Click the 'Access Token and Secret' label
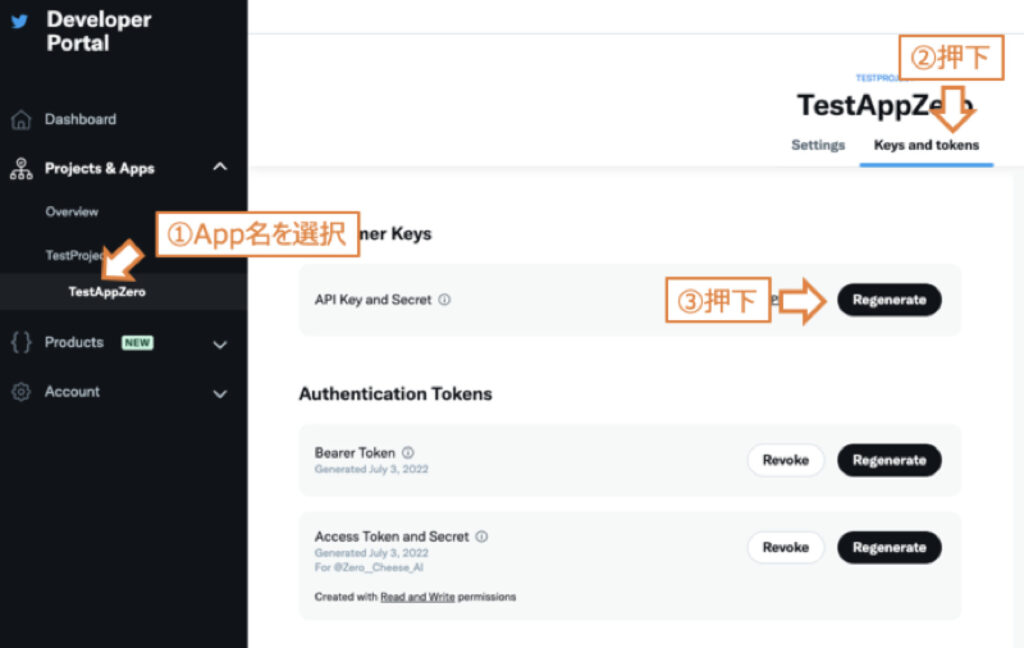 [x=391, y=536]
